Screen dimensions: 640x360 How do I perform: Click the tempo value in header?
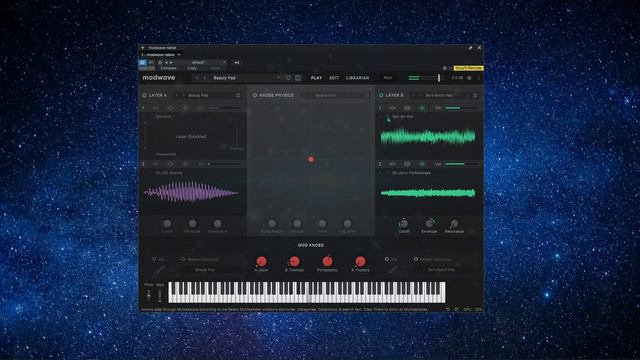pos(457,78)
